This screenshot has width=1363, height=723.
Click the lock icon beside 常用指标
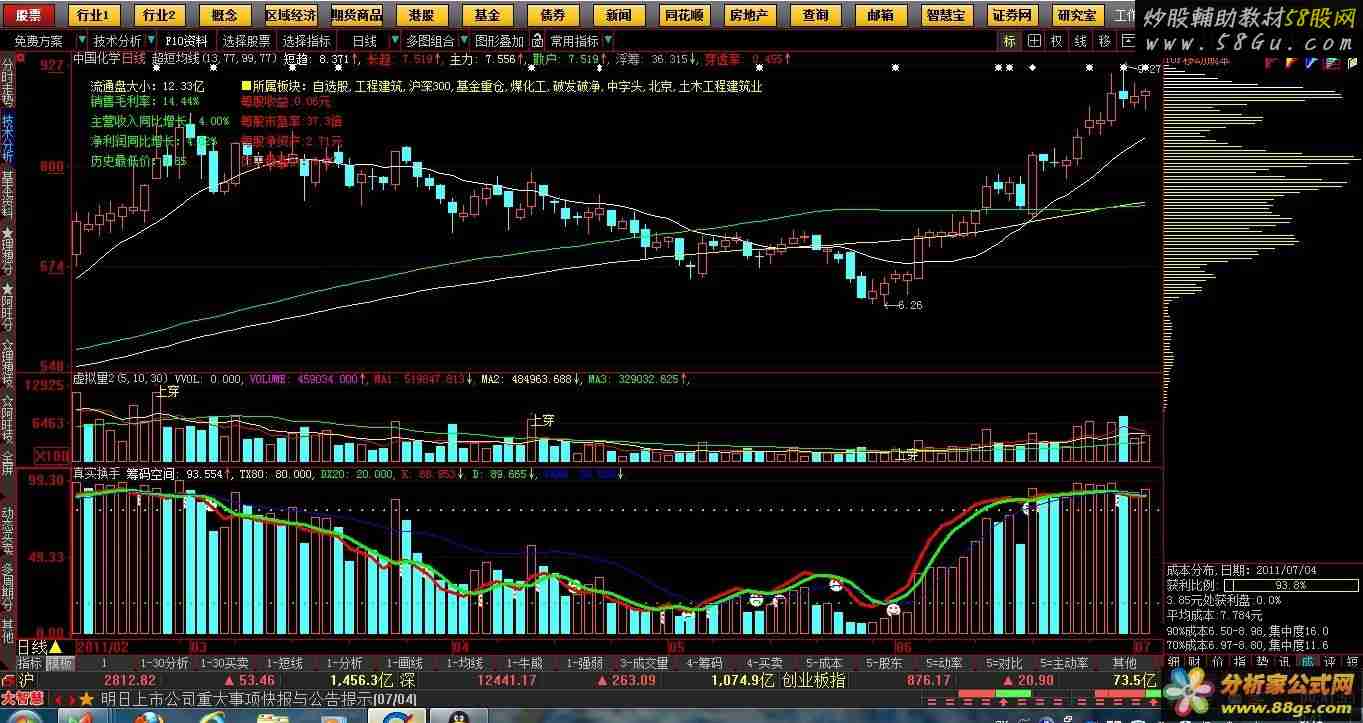(539, 41)
